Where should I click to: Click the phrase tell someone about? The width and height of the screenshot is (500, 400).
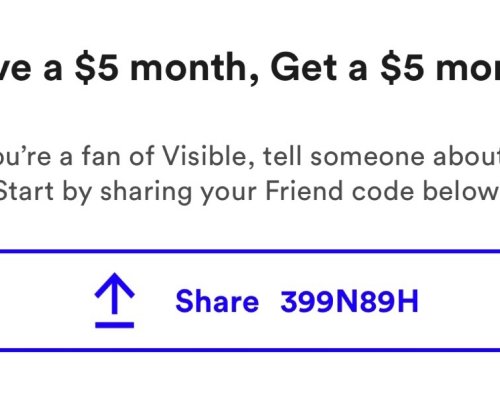[x=381, y=156]
